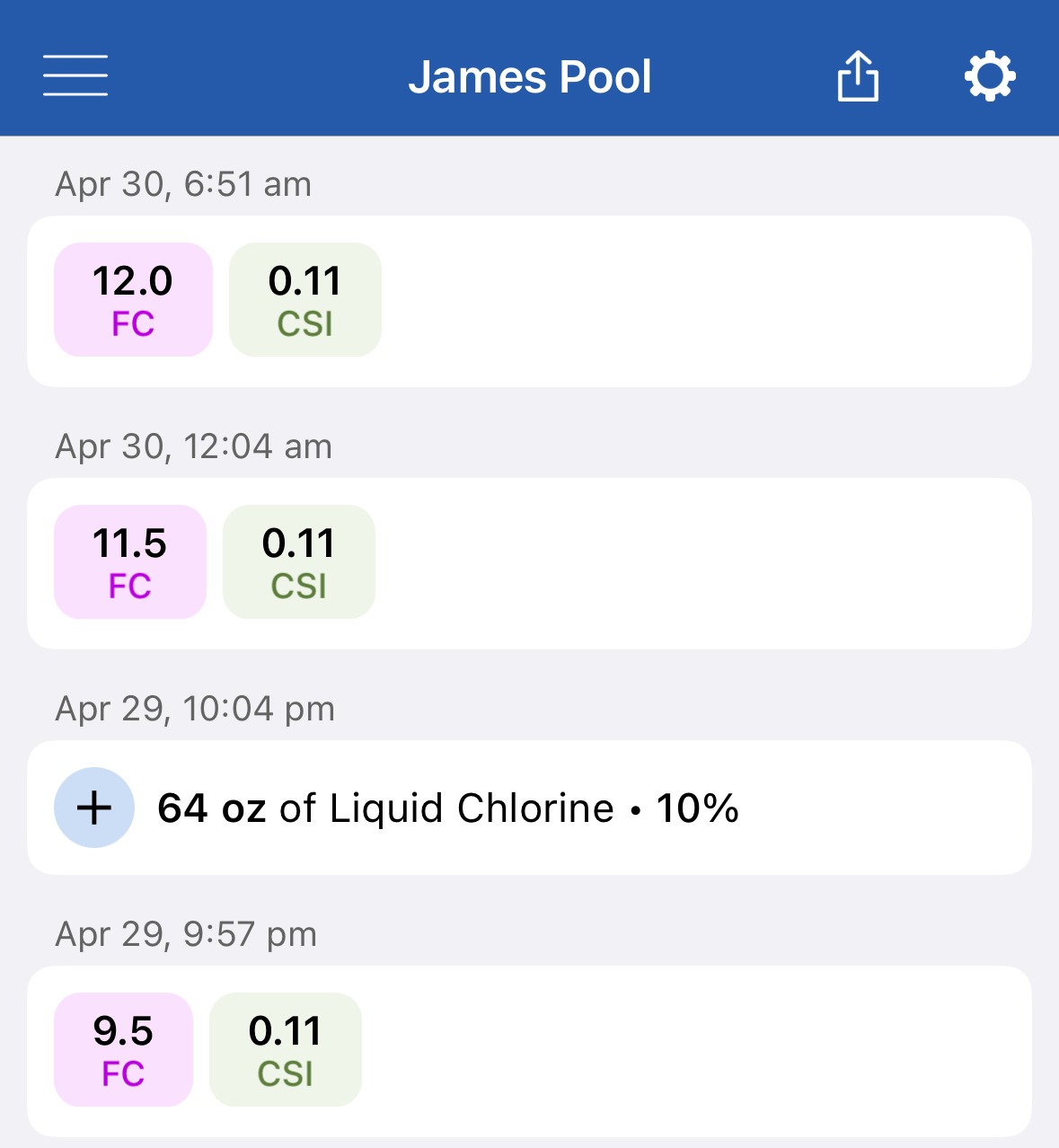Tap the Apr 30, 12:04 am timestamp

point(194,446)
